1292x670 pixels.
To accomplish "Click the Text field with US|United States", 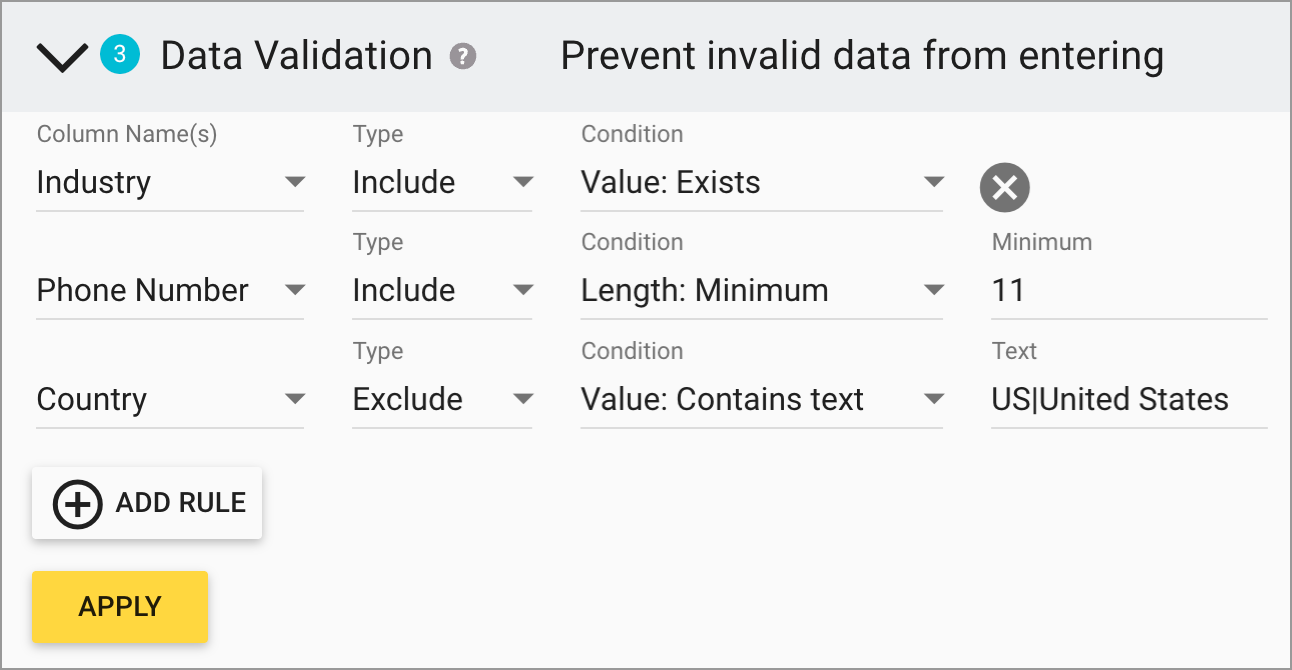I will (x=1128, y=400).
